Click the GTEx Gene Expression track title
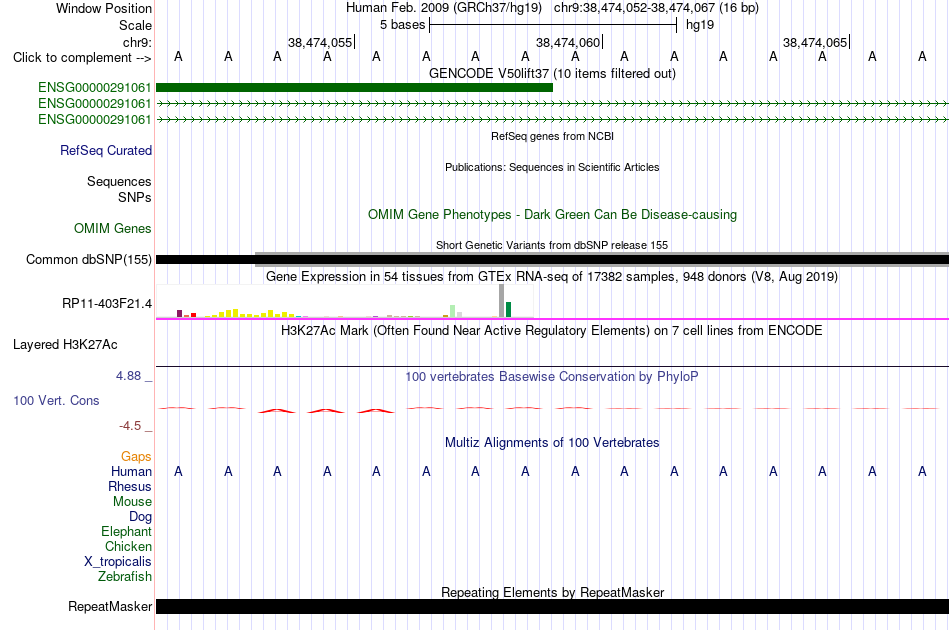 (553, 277)
